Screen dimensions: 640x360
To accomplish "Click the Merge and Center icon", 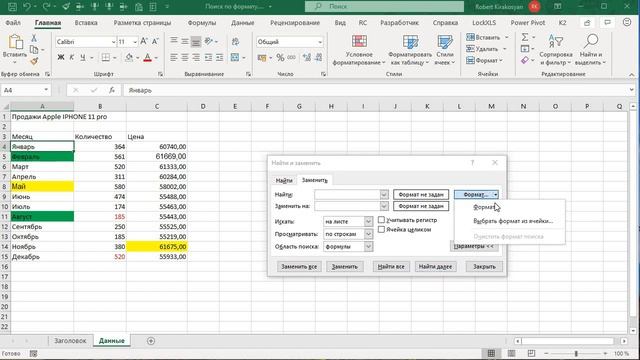I will click(235, 58).
